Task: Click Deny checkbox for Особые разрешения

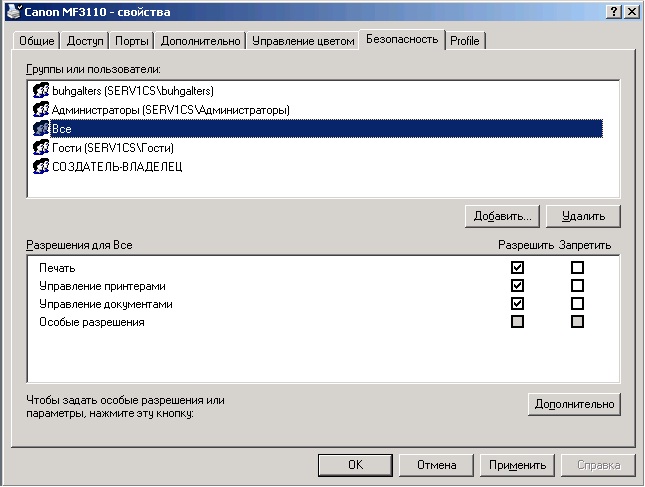Action: (x=577, y=322)
